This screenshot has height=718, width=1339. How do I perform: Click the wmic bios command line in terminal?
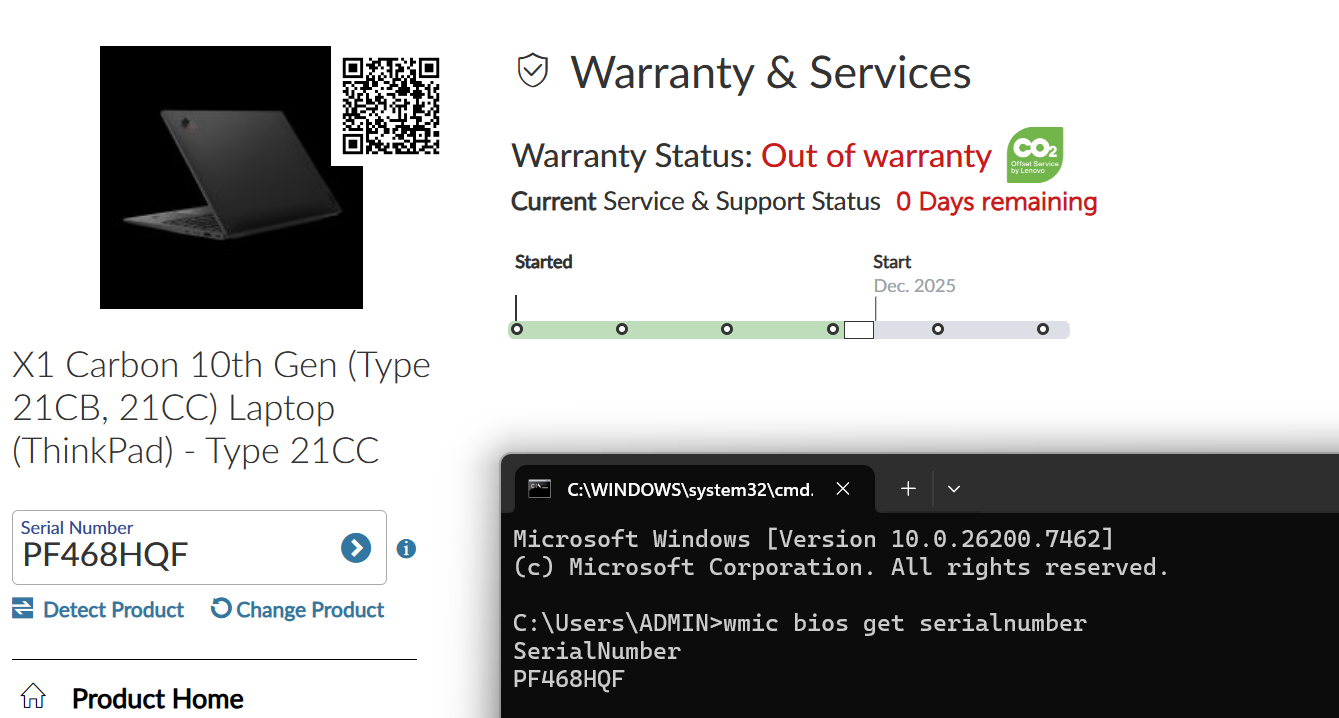click(799, 624)
